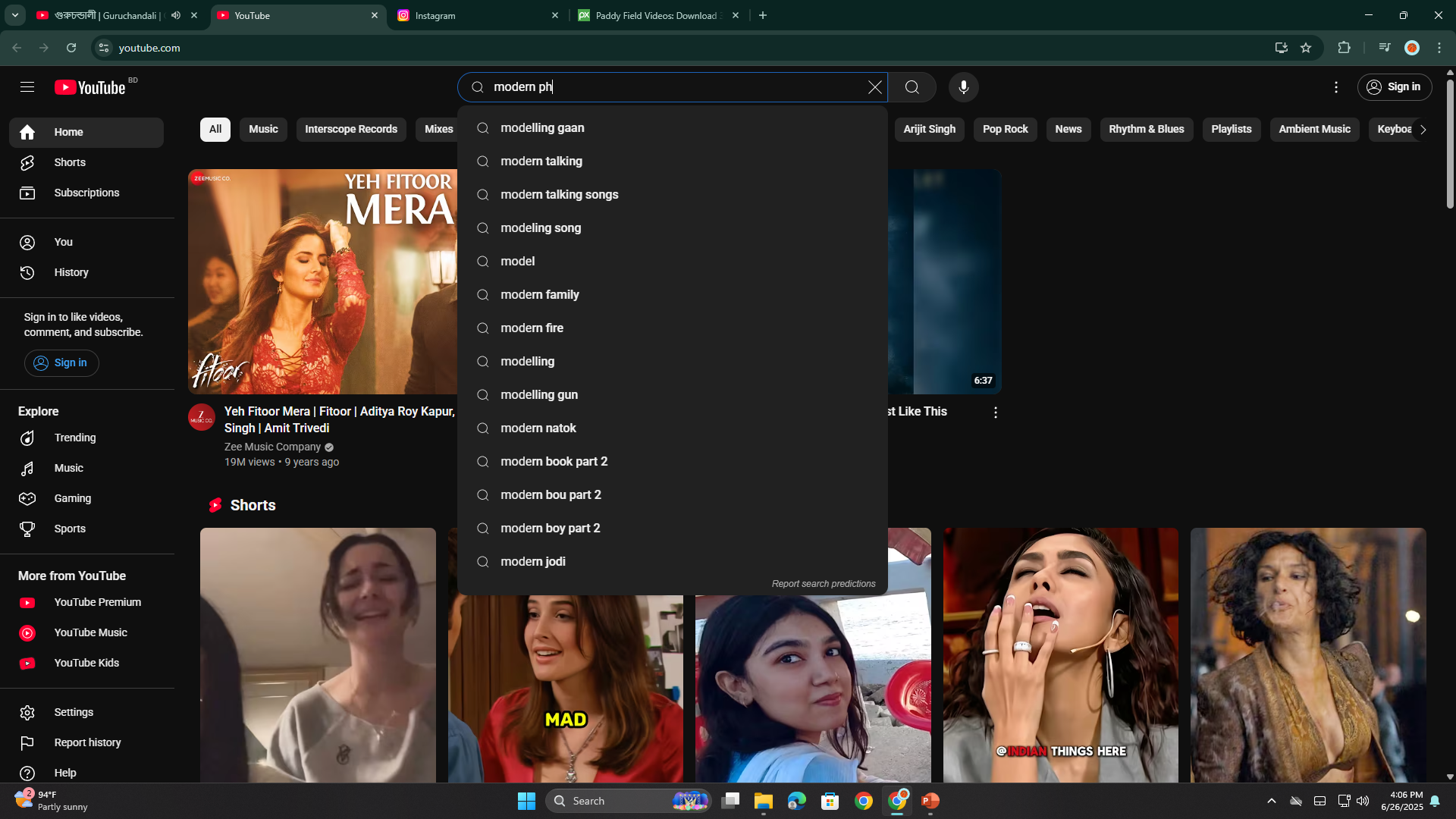Open Shorts in sidebar

86,162
